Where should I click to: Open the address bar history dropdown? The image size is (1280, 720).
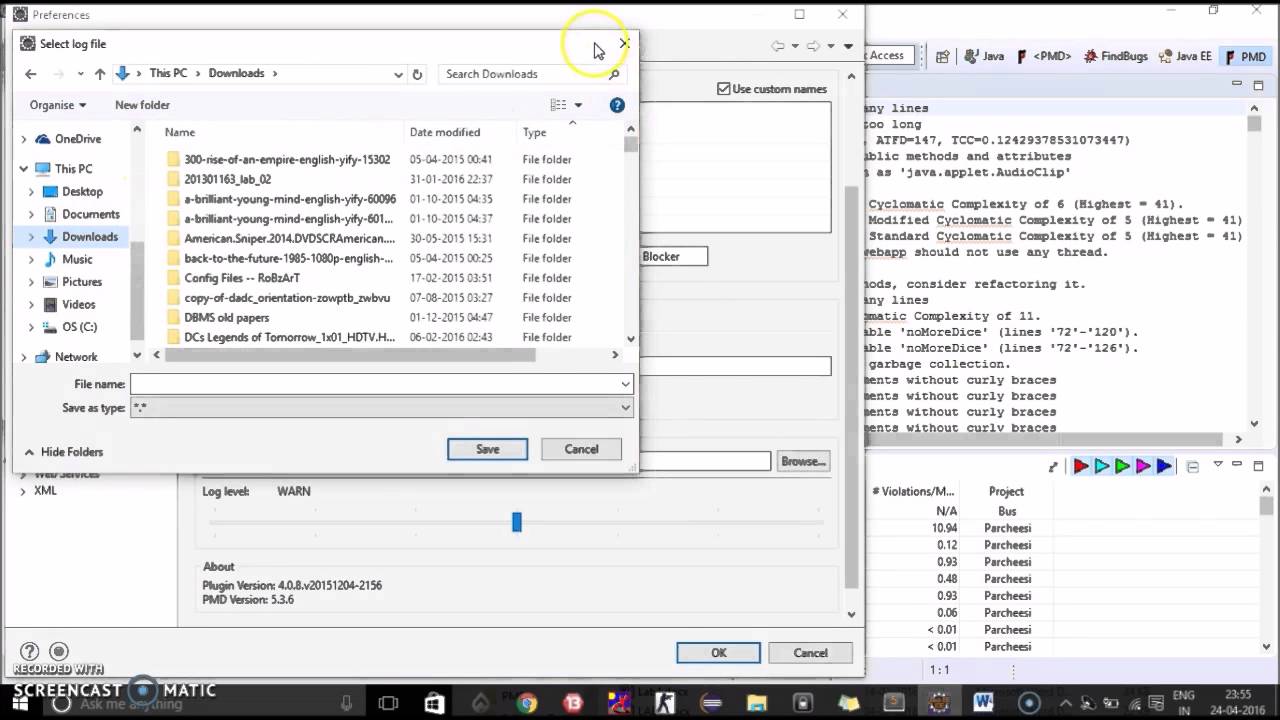(398, 74)
